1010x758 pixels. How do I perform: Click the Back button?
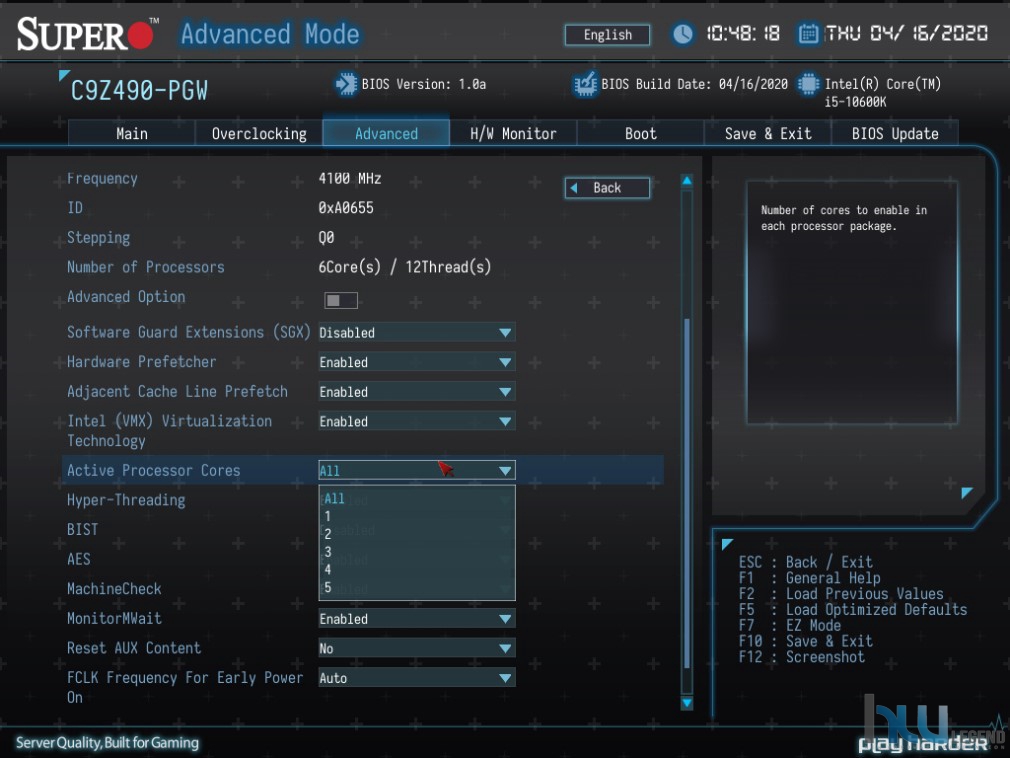(607, 188)
